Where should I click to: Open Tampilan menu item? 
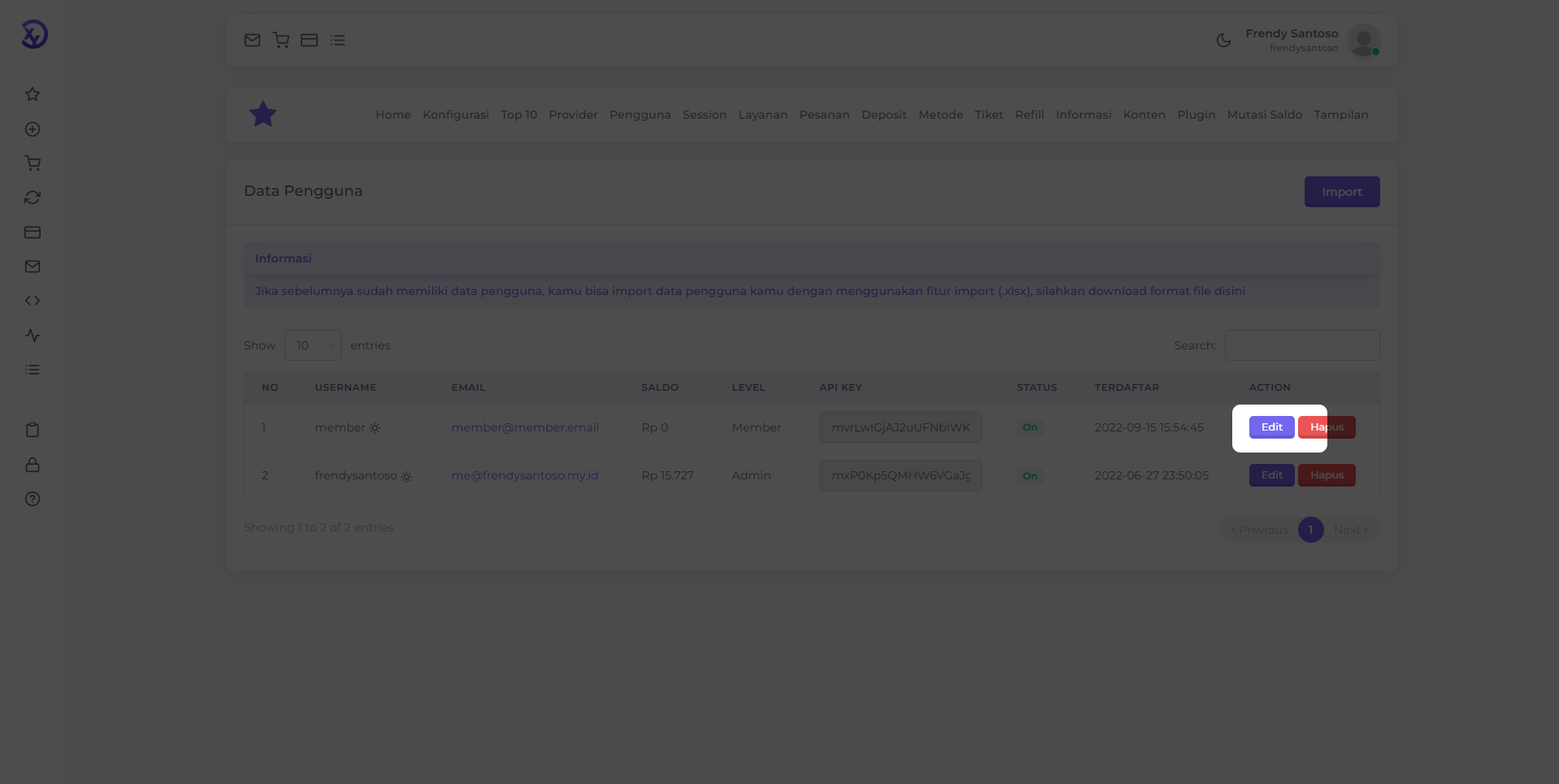click(x=1341, y=115)
